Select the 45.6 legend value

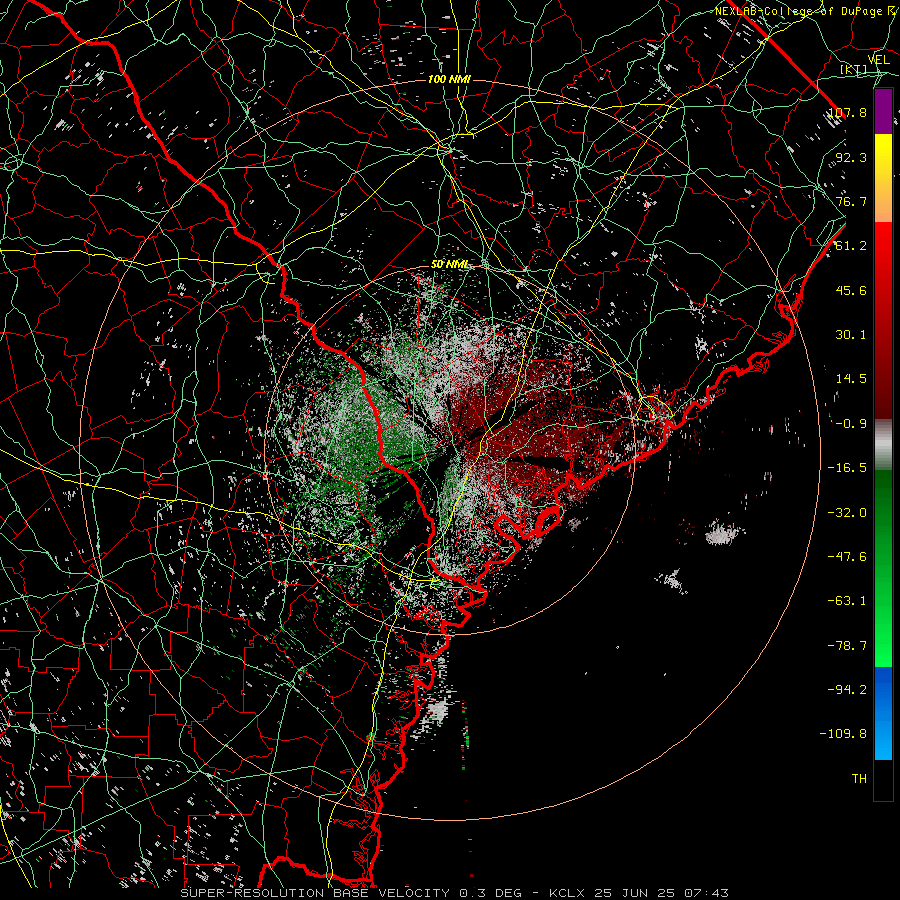[852, 290]
